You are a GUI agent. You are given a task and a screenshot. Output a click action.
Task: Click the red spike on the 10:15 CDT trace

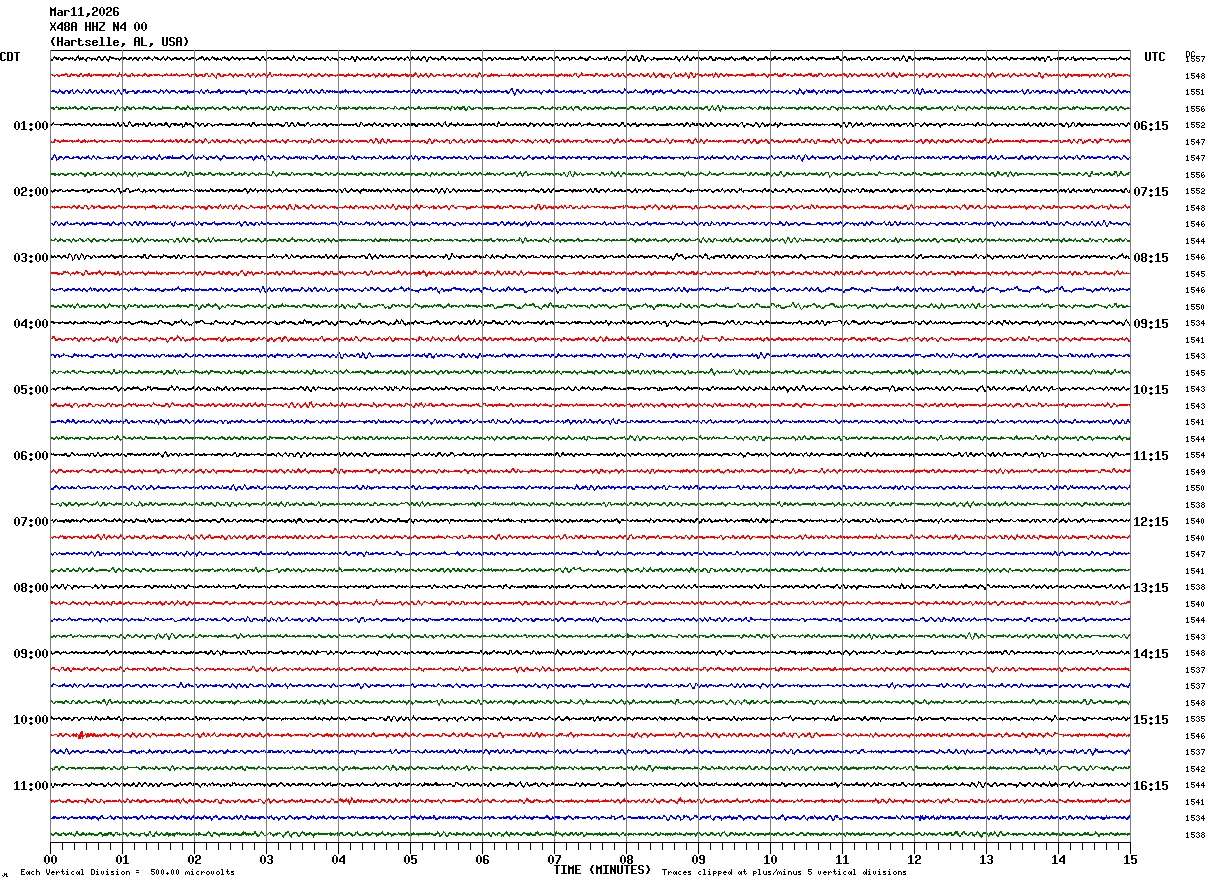pos(83,735)
